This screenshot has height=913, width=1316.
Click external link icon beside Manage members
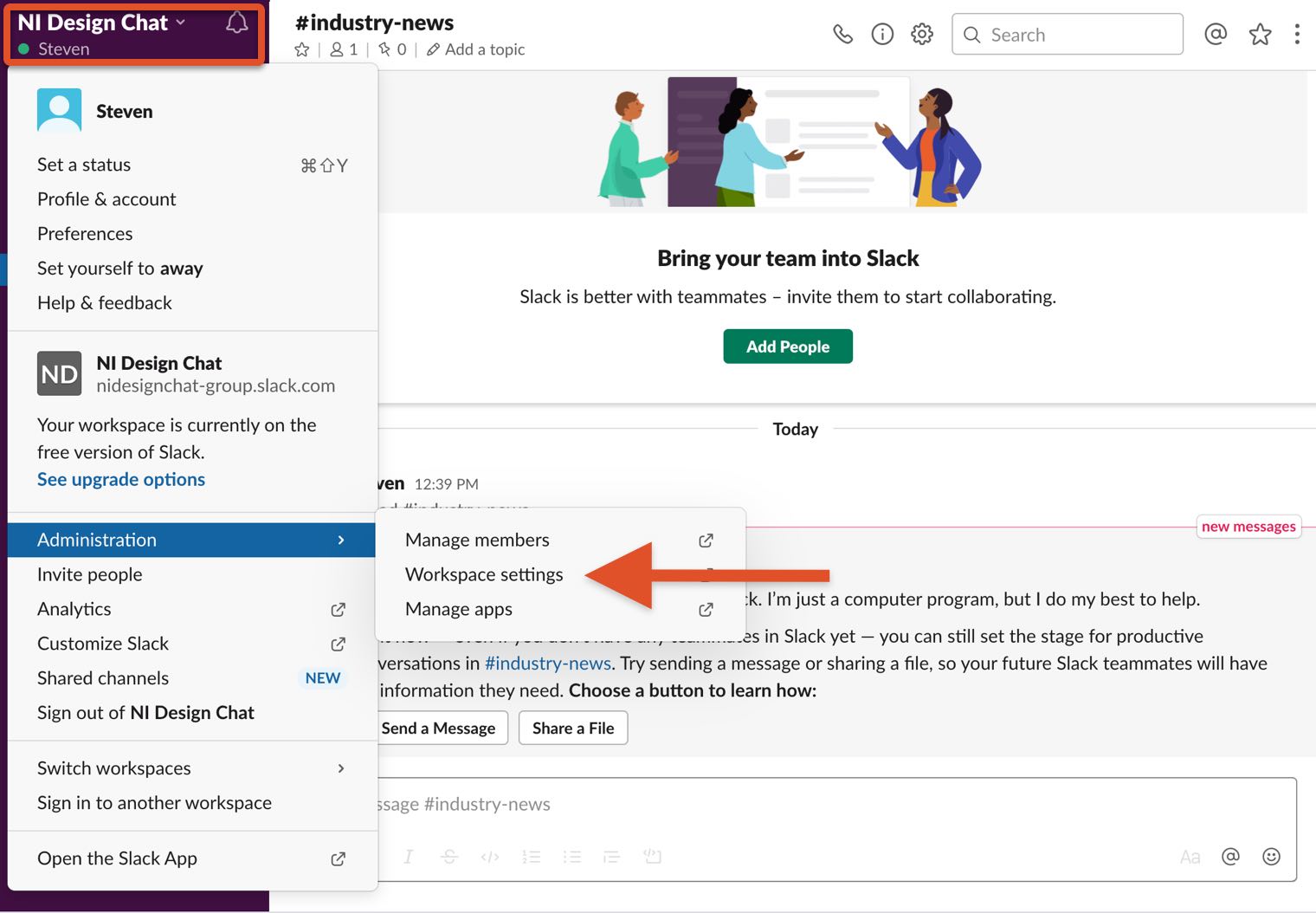pyautogui.click(x=706, y=541)
